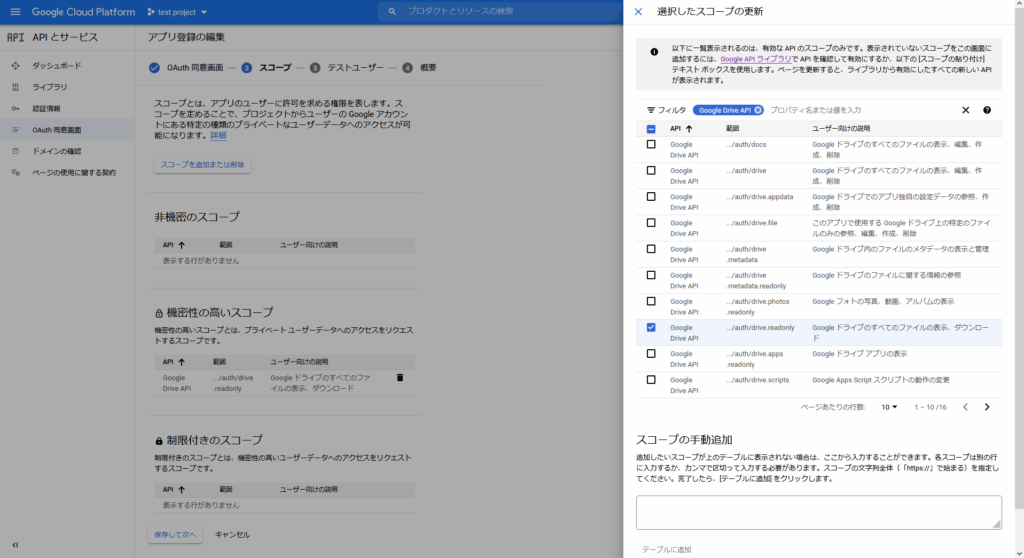Go to next page of scopes

coord(987,407)
